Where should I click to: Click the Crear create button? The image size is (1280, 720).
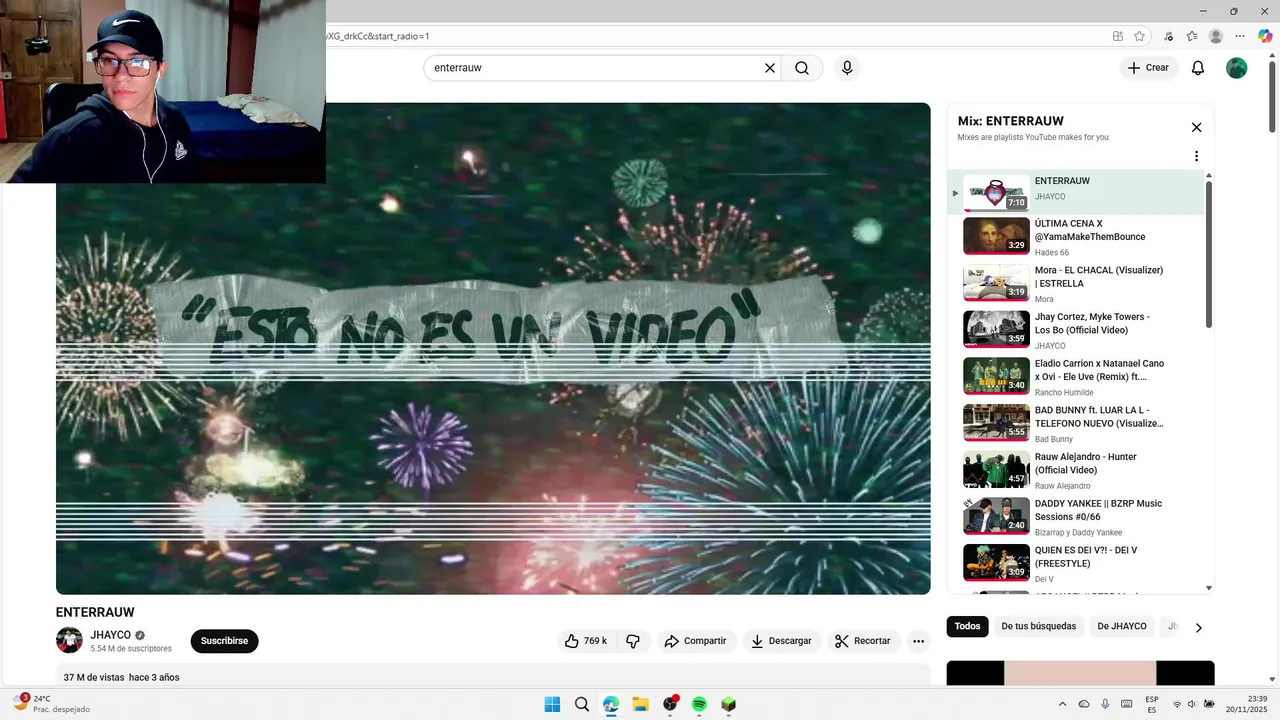click(x=1147, y=68)
